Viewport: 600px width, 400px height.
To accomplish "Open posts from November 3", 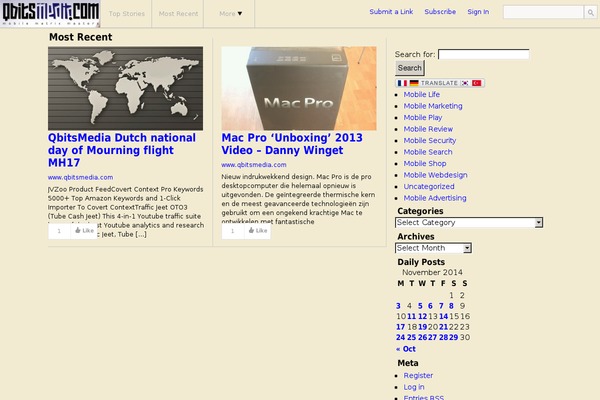I will tap(398, 306).
